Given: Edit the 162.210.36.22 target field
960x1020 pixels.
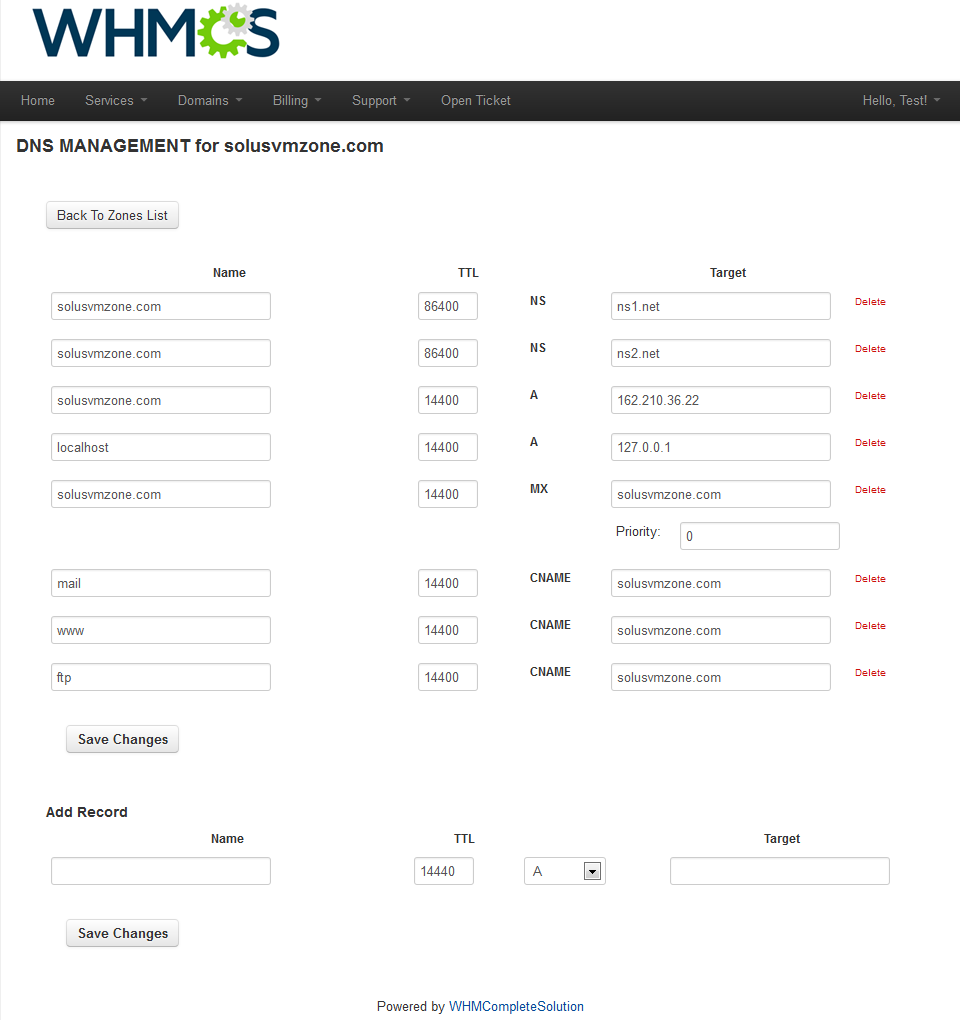Looking at the screenshot, I should pyautogui.click(x=721, y=400).
